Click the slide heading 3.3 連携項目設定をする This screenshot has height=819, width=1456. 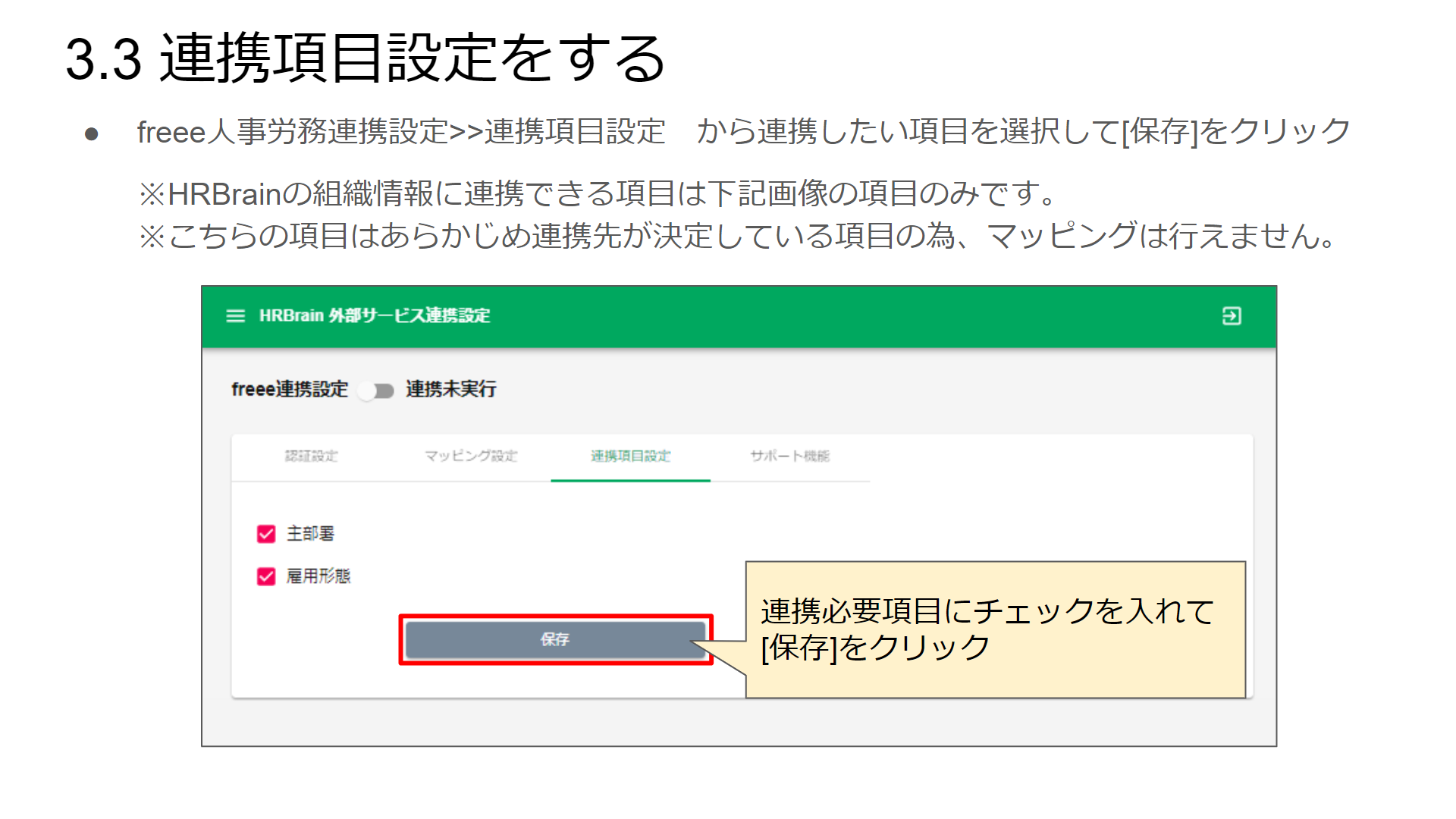point(366,58)
